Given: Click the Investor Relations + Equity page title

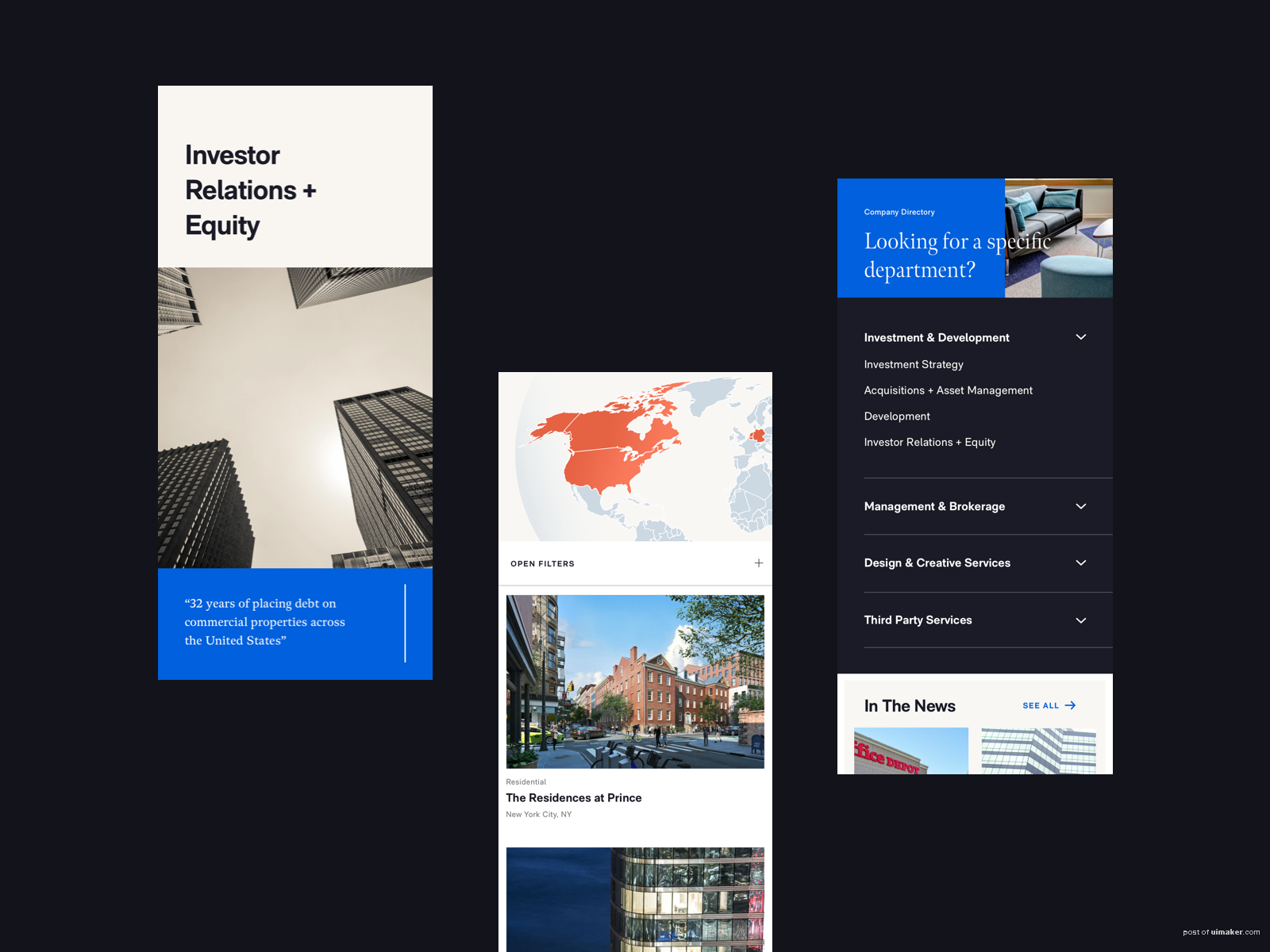Looking at the screenshot, I should pyautogui.click(x=251, y=190).
